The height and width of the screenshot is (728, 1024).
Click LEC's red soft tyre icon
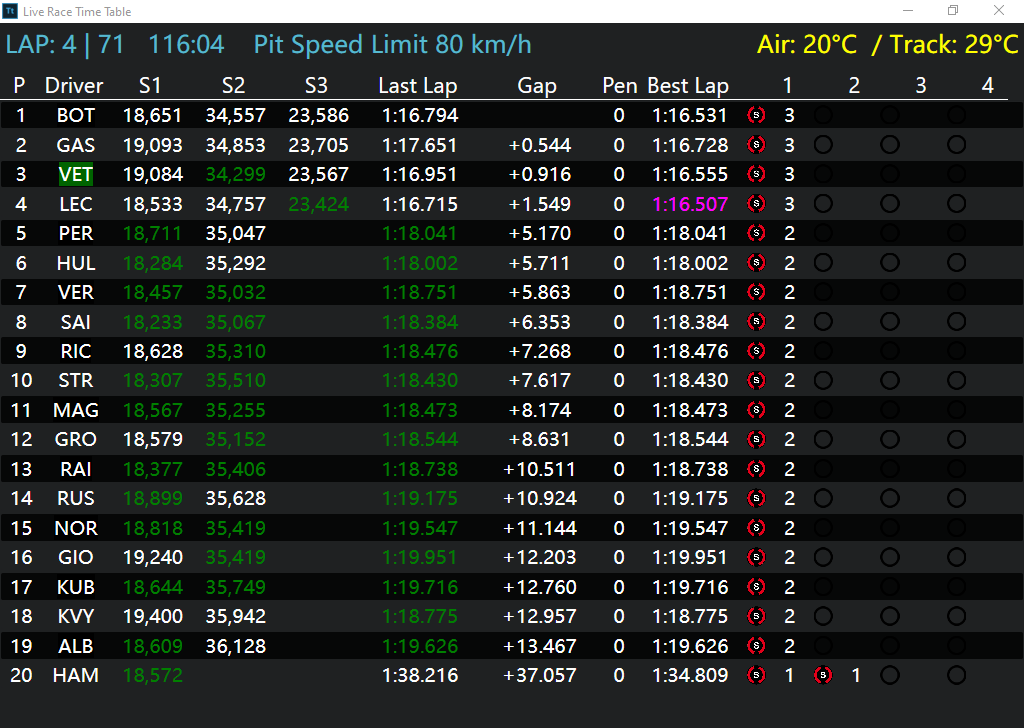pos(756,204)
